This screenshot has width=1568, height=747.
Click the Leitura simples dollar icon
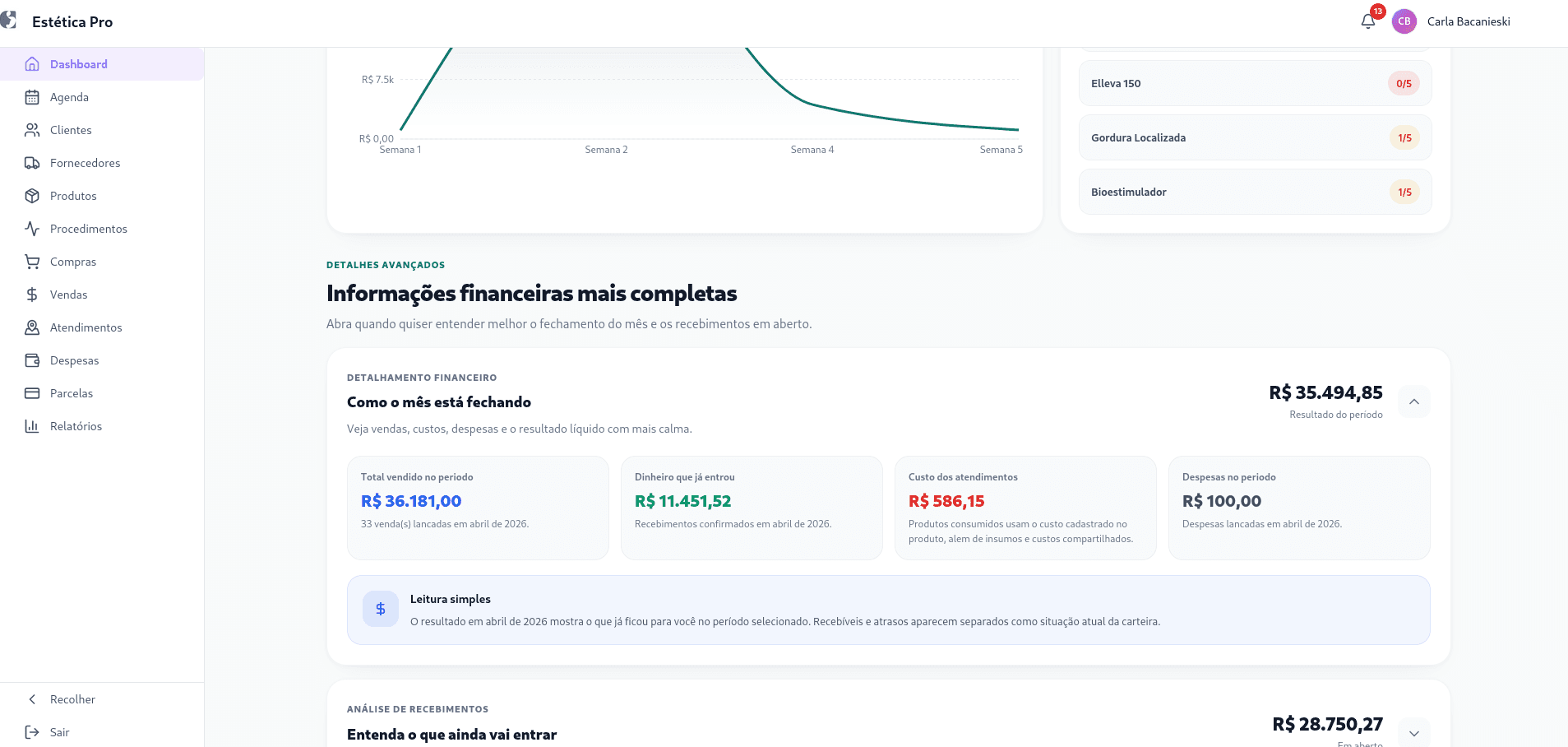pyautogui.click(x=381, y=609)
